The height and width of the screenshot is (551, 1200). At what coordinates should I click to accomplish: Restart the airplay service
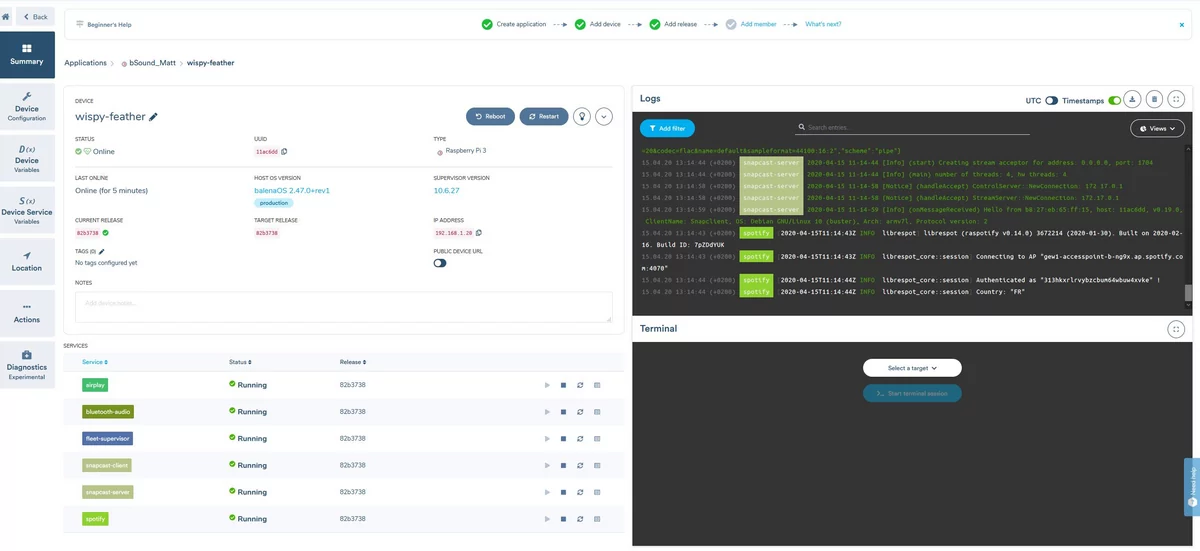pyautogui.click(x=580, y=385)
